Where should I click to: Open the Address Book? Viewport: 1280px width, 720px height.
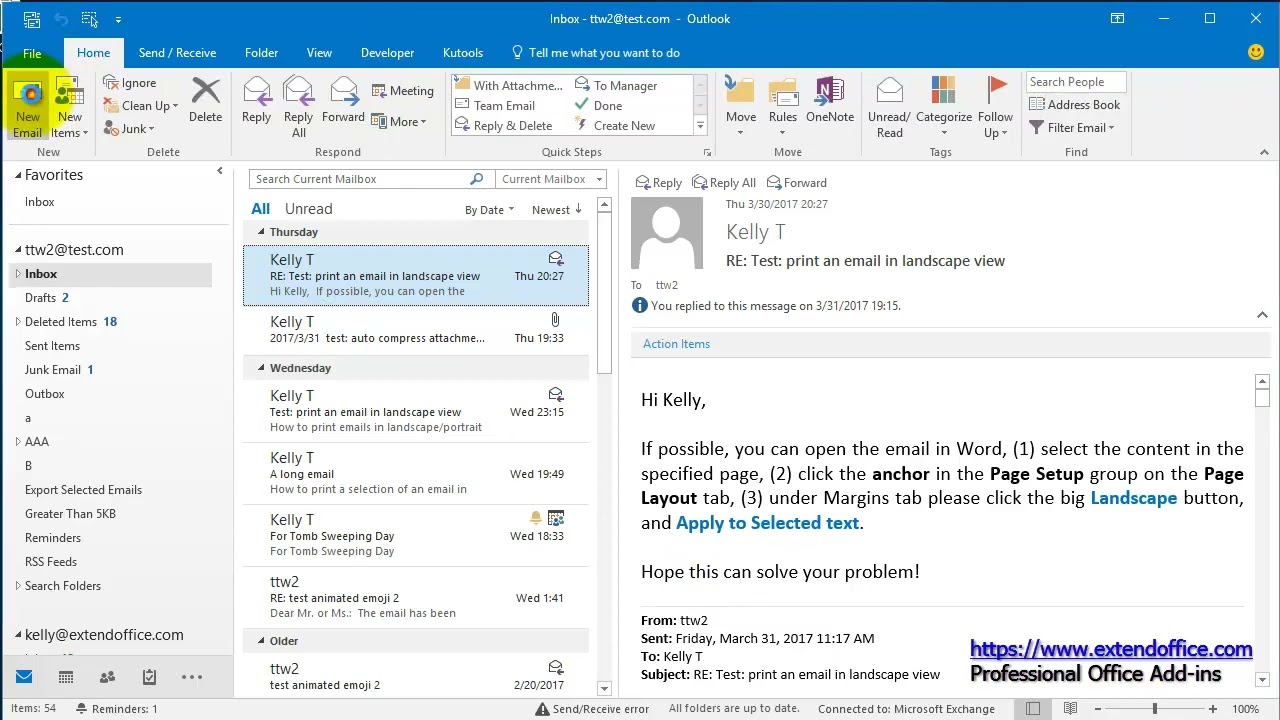click(x=1074, y=104)
